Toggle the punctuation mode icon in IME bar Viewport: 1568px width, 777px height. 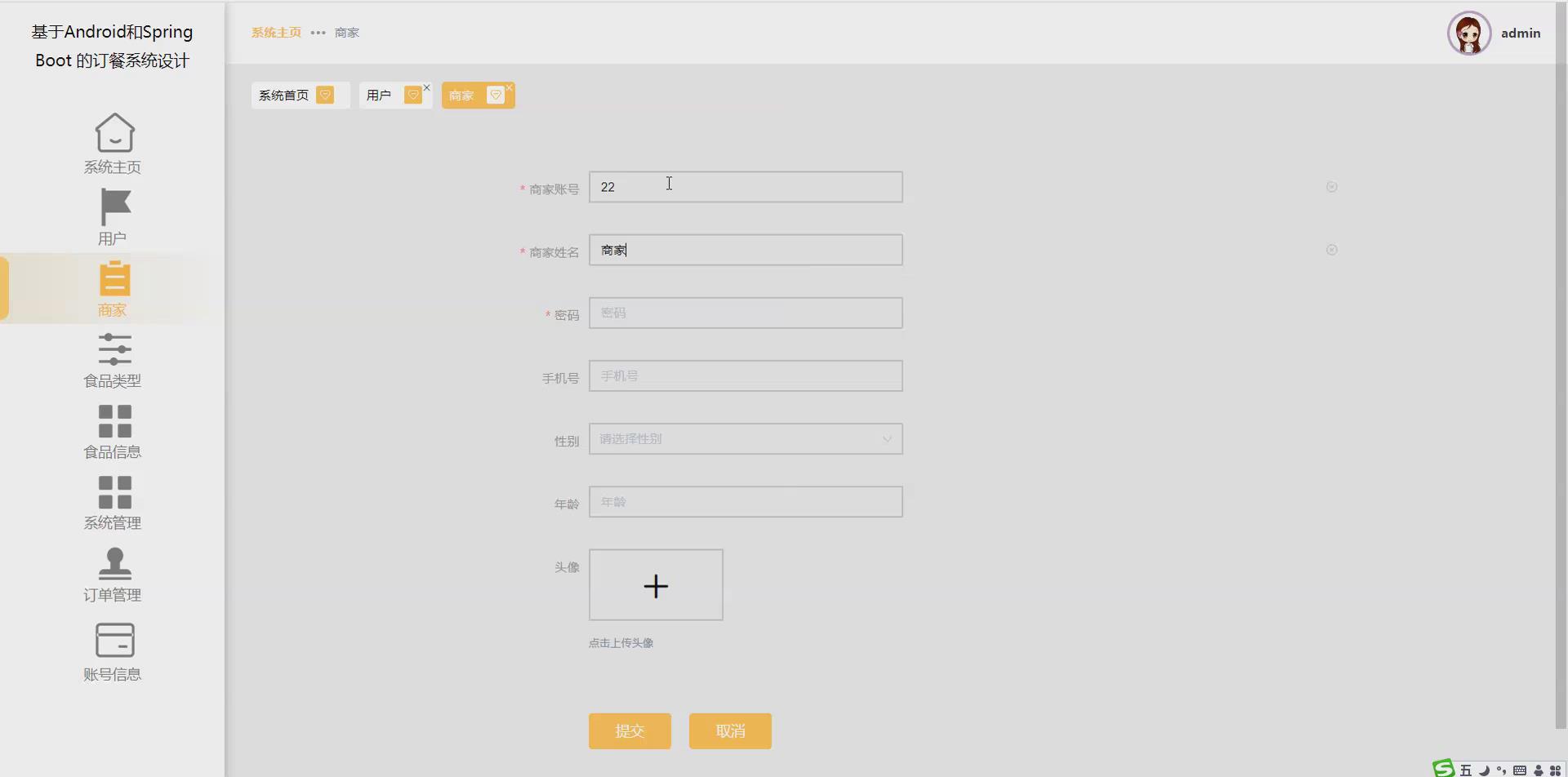(1501, 770)
